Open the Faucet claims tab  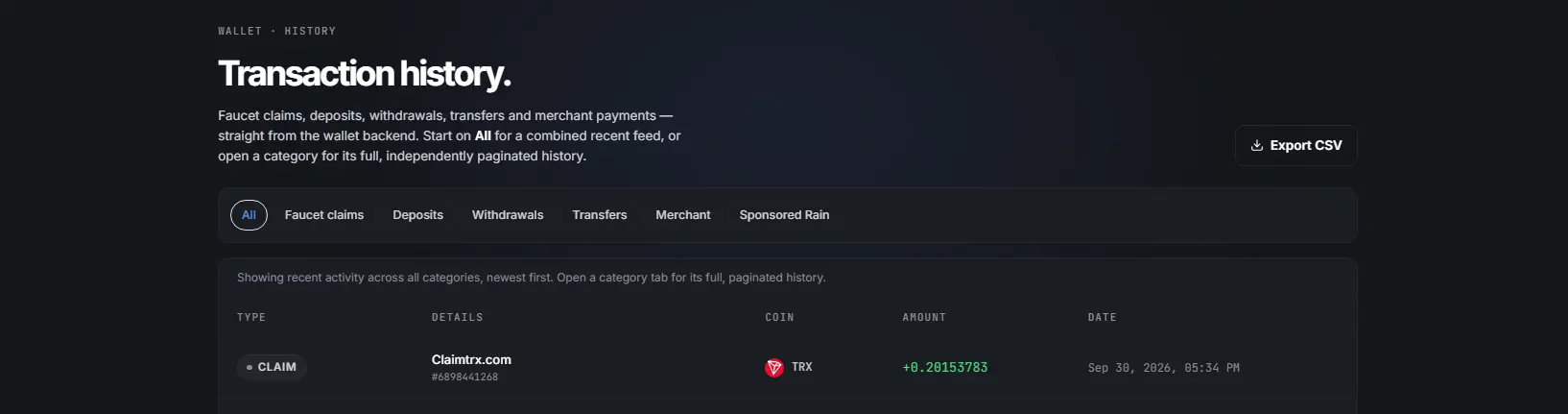pyautogui.click(x=324, y=215)
